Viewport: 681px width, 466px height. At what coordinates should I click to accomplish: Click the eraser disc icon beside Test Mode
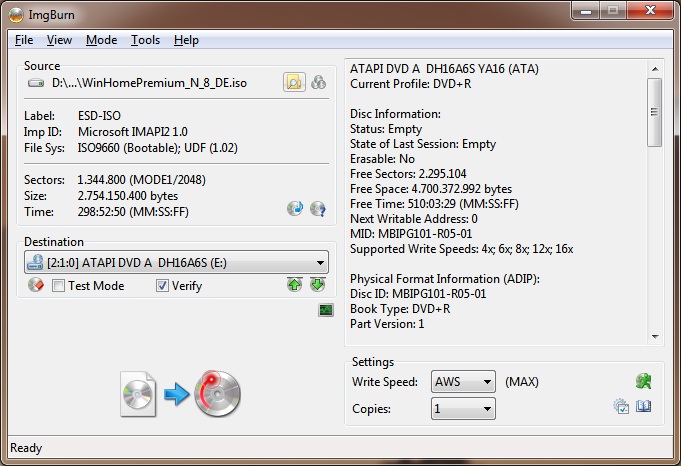[x=36, y=286]
